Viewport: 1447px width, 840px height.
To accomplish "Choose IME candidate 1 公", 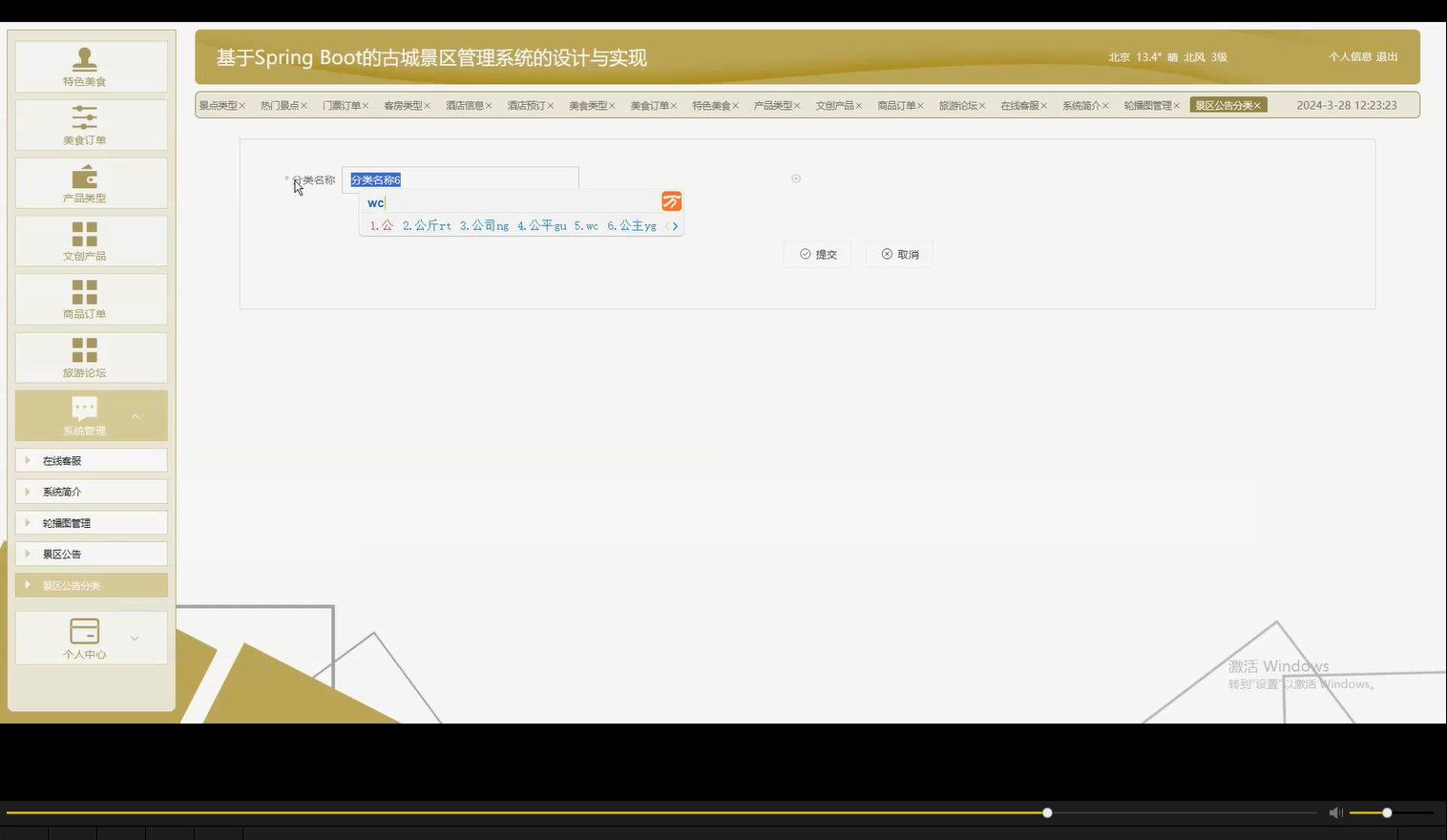I will (x=382, y=226).
